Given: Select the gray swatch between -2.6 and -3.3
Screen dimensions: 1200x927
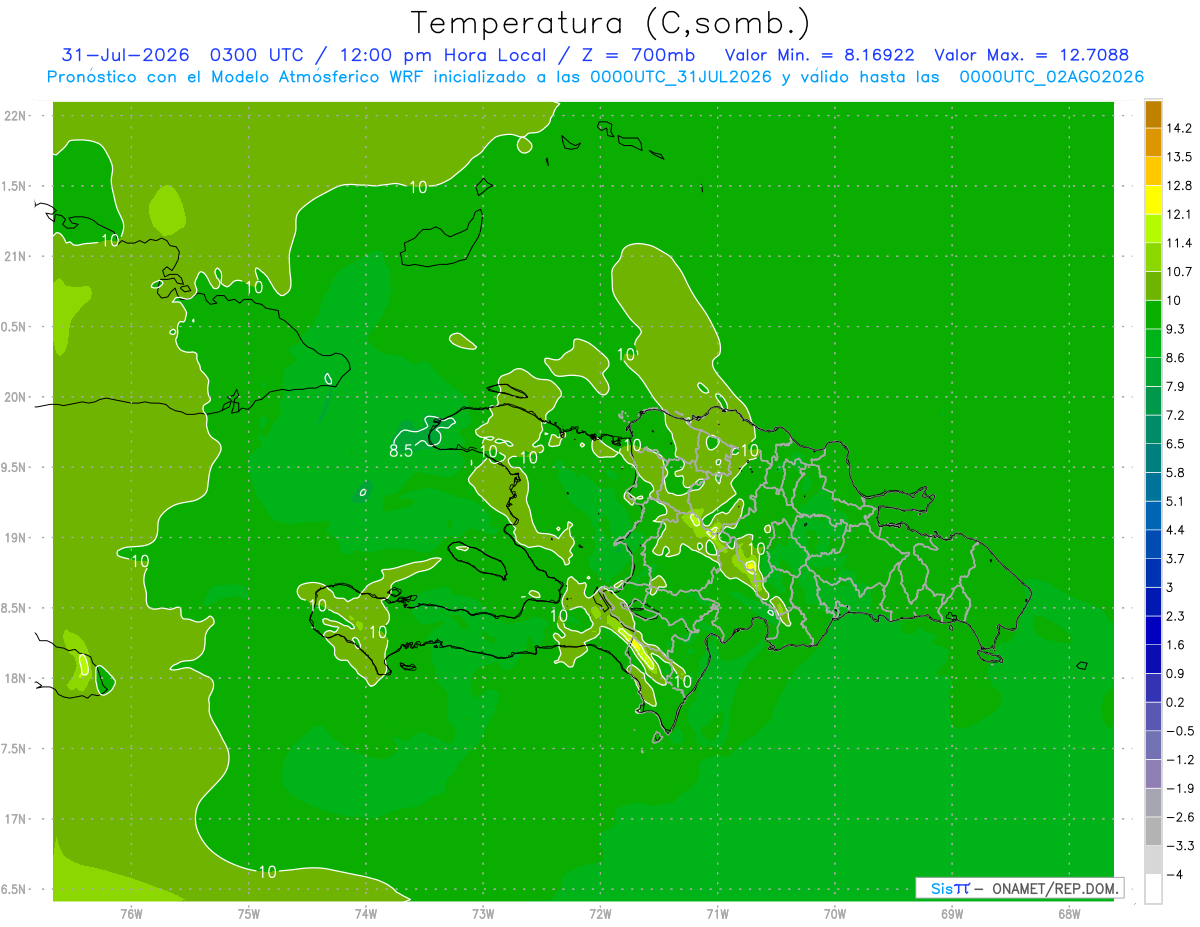Looking at the screenshot, I should pos(1153,831).
